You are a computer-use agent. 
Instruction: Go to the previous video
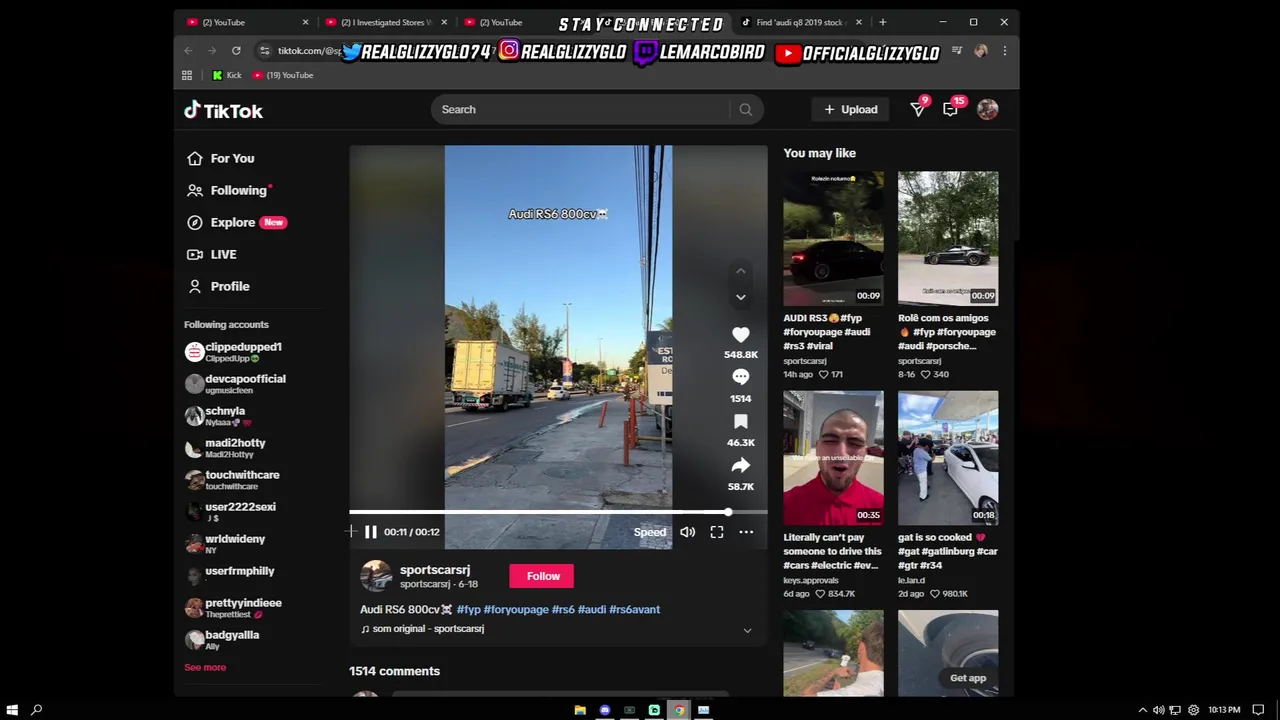pos(740,271)
